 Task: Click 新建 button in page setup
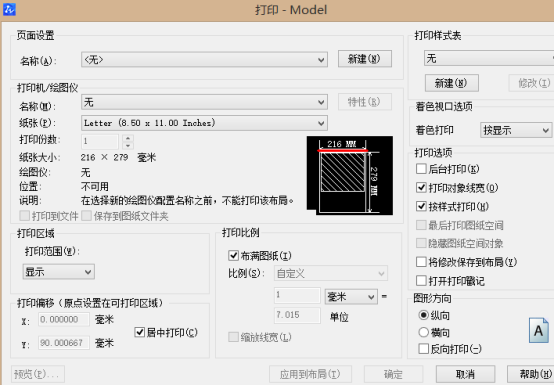365,59
